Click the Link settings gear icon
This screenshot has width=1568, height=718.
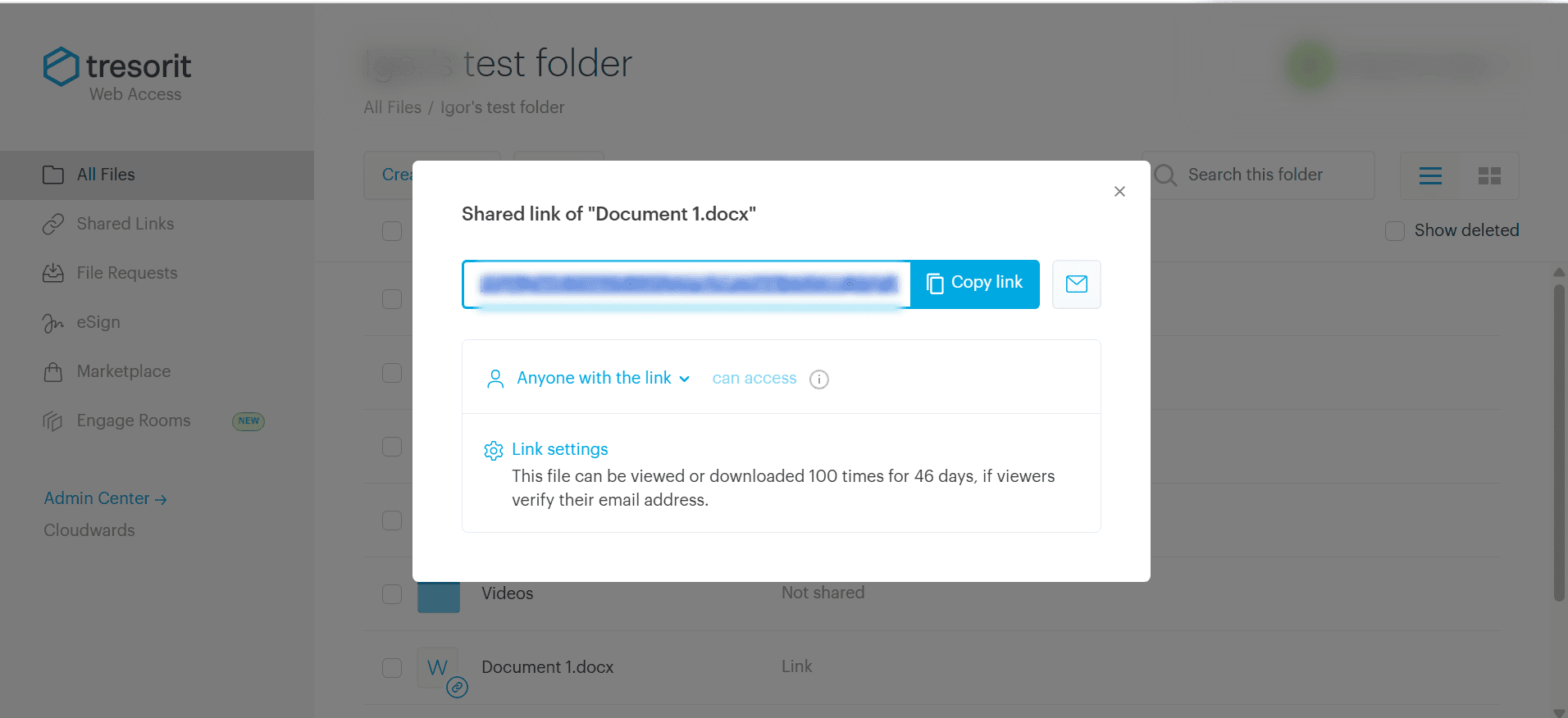[493, 451]
